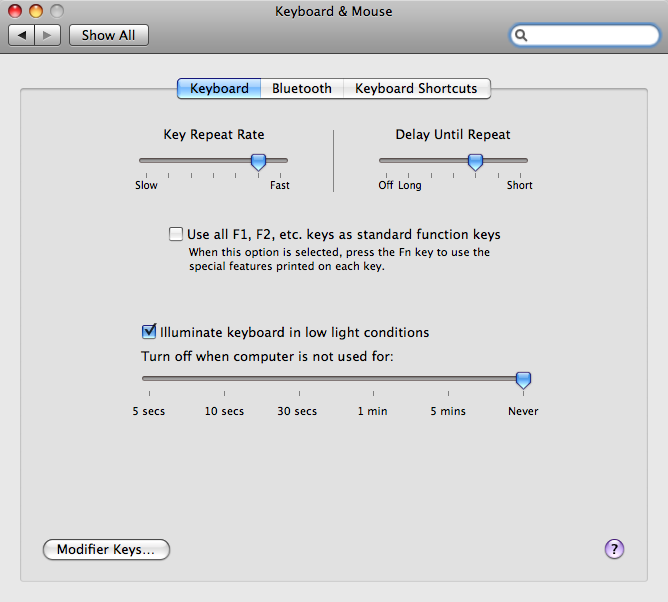Screen dimensions: 668x602
Task: Click the keyboard illumination timeout slider thumb
Action: (523, 380)
